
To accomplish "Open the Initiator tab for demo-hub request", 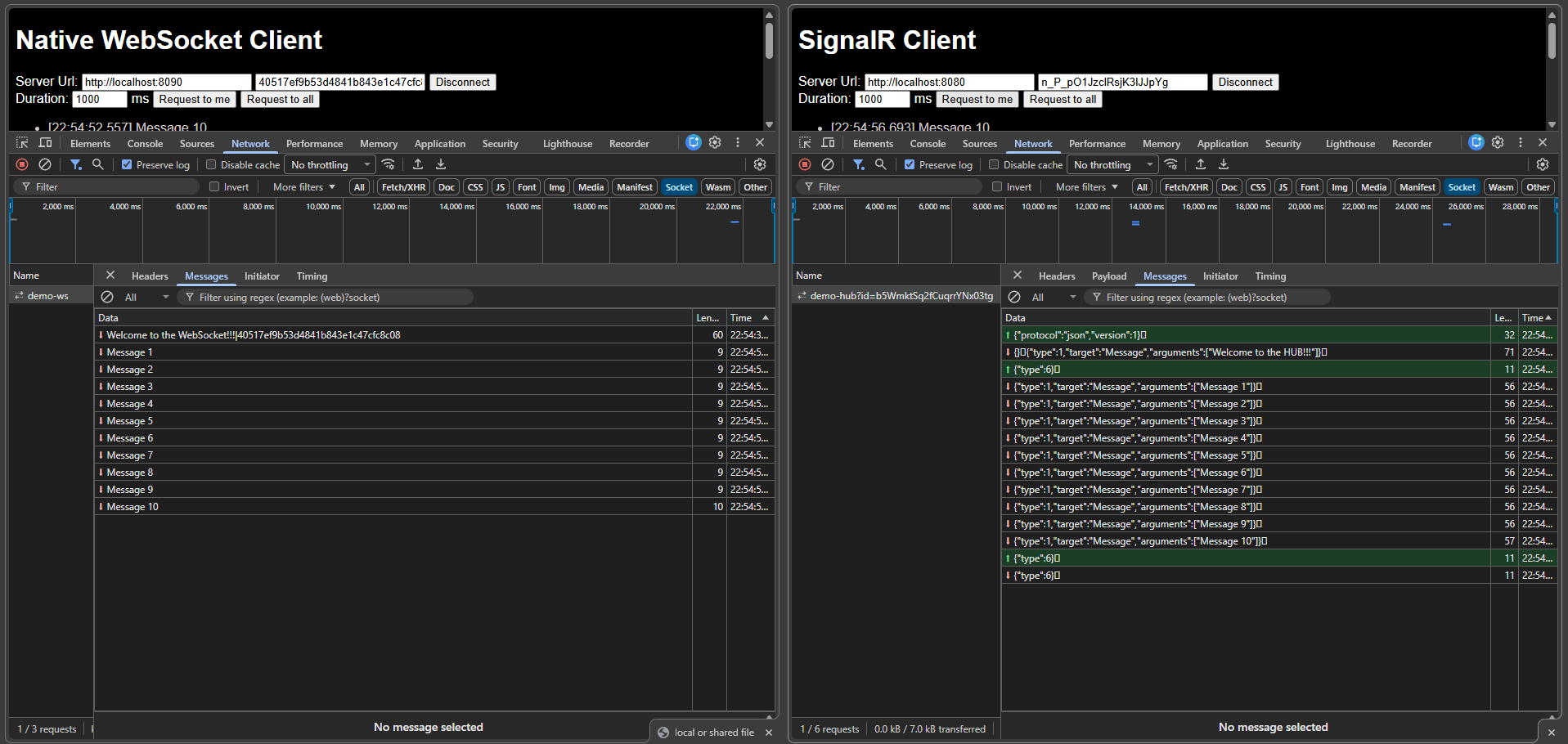I will (x=1220, y=276).
